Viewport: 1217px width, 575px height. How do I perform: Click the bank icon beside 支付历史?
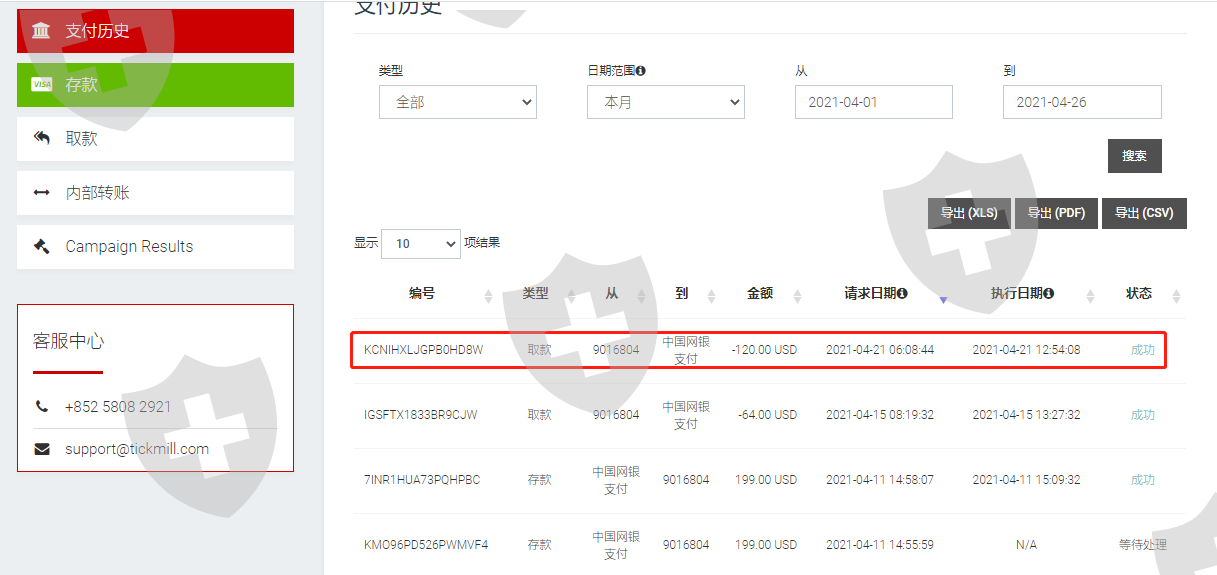[41, 31]
